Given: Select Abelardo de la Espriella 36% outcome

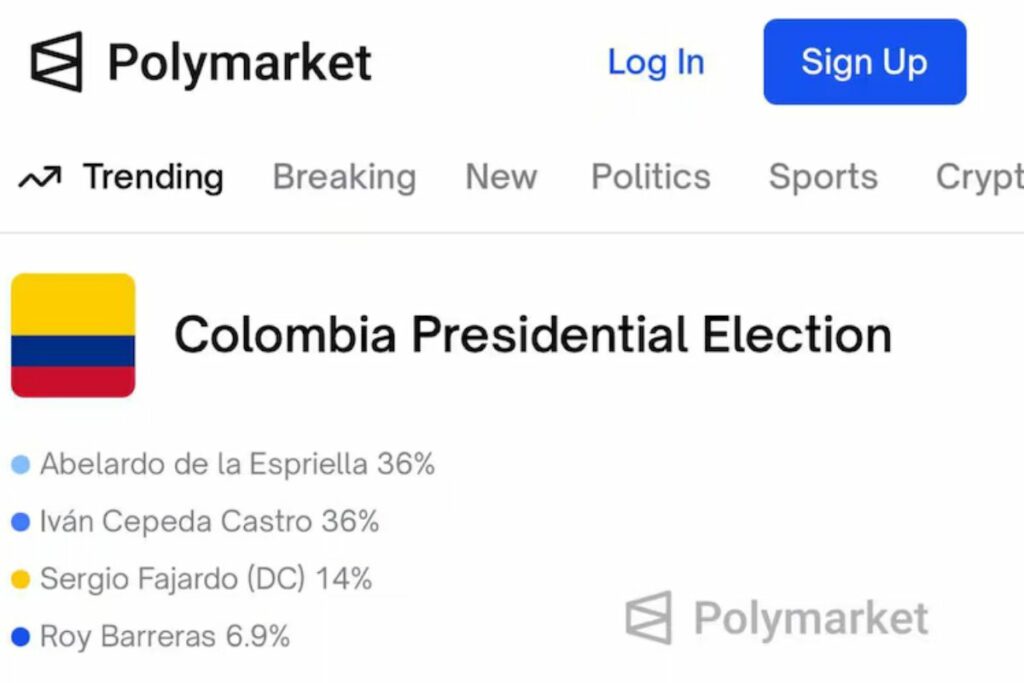Looking at the screenshot, I should (237, 465).
